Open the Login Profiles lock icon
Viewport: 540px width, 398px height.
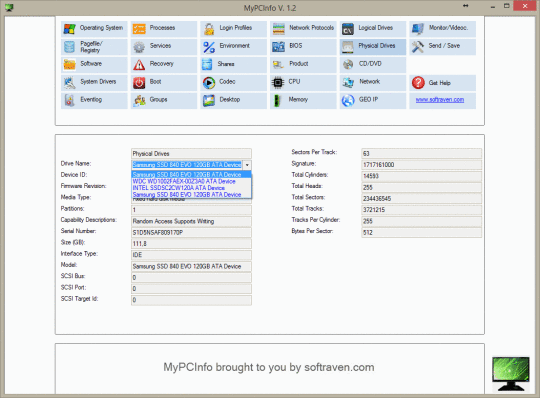(x=209, y=29)
